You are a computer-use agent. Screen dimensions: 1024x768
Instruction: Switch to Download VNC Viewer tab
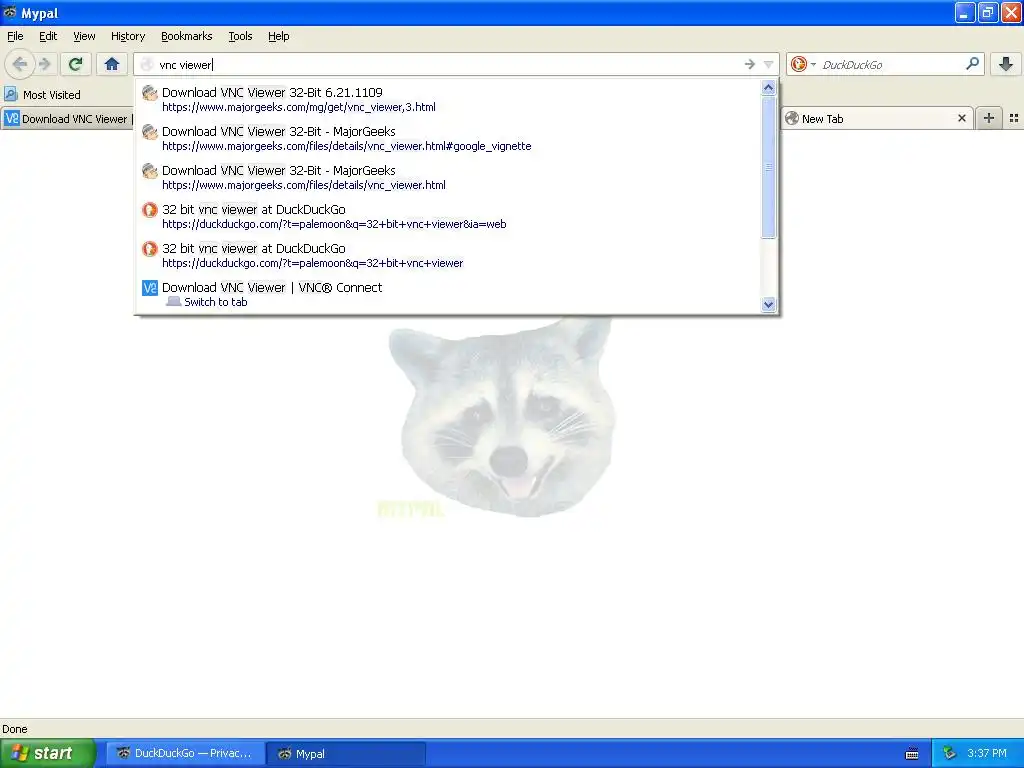(x=67, y=119)
